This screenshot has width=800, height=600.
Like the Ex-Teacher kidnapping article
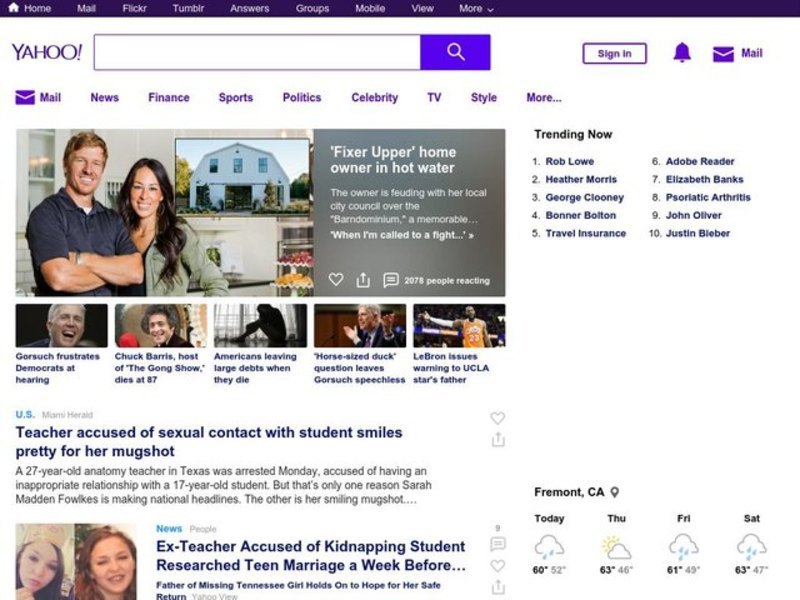click(x=498, y=566)
